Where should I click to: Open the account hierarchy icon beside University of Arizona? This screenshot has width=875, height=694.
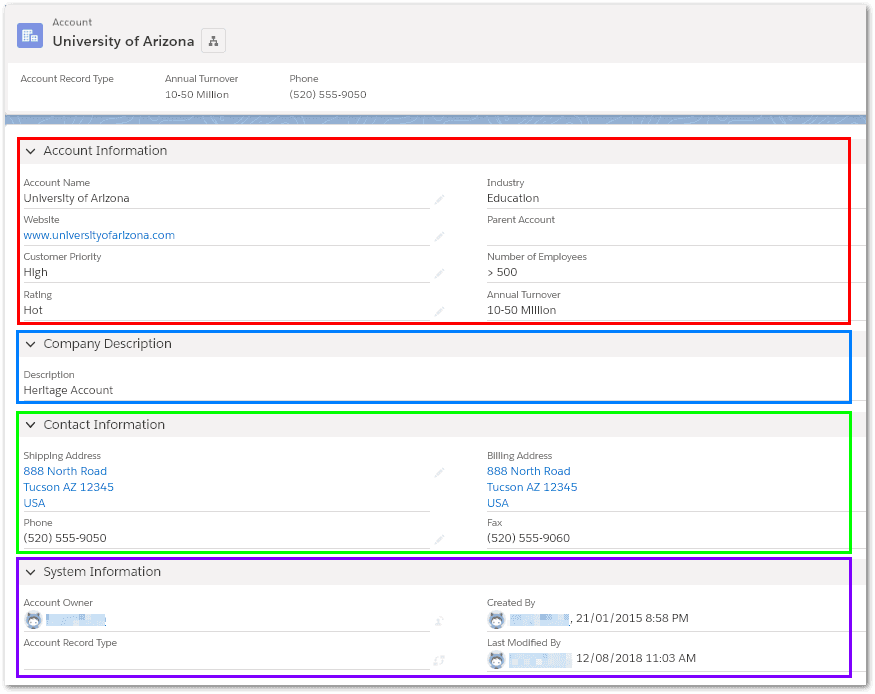[213, 41]
